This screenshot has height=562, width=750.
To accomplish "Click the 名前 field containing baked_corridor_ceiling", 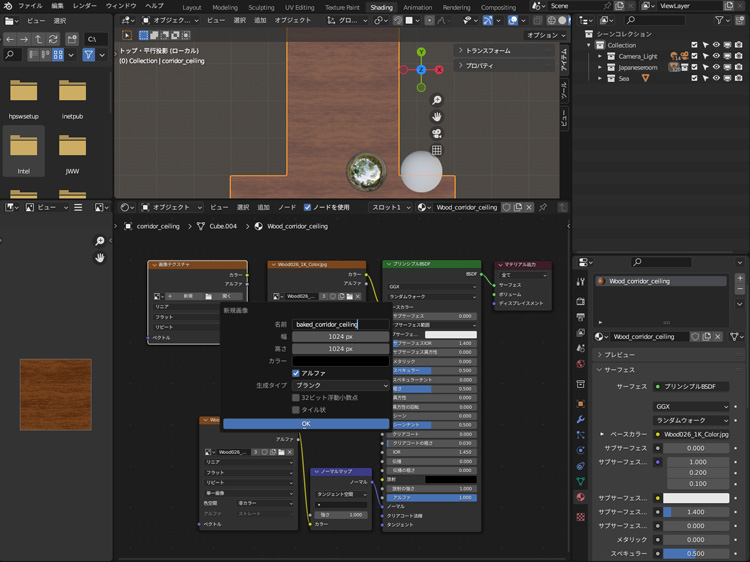I will (340, 324).
